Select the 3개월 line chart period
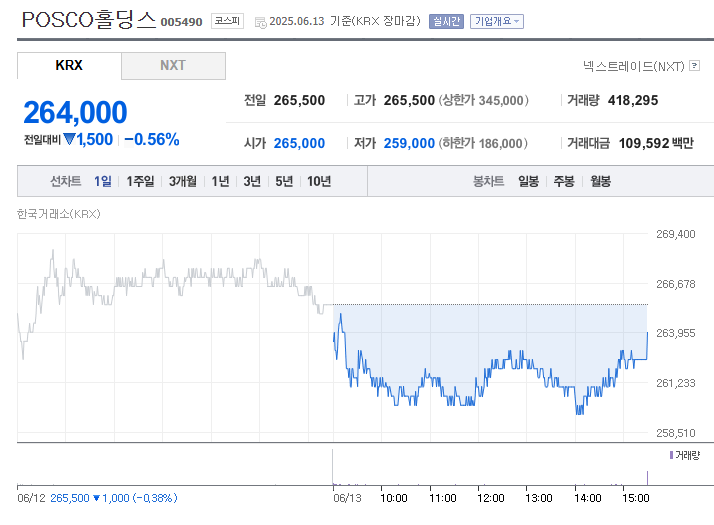The width and height of the screenshot is (714, 525). point(183,181)
